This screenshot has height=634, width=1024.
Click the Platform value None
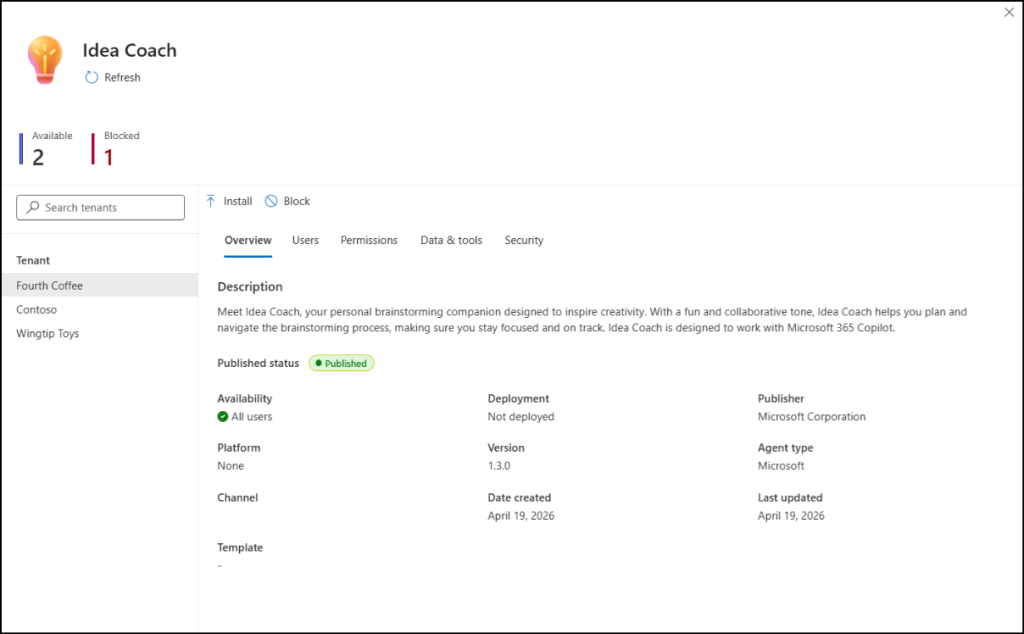coord(231,466)
